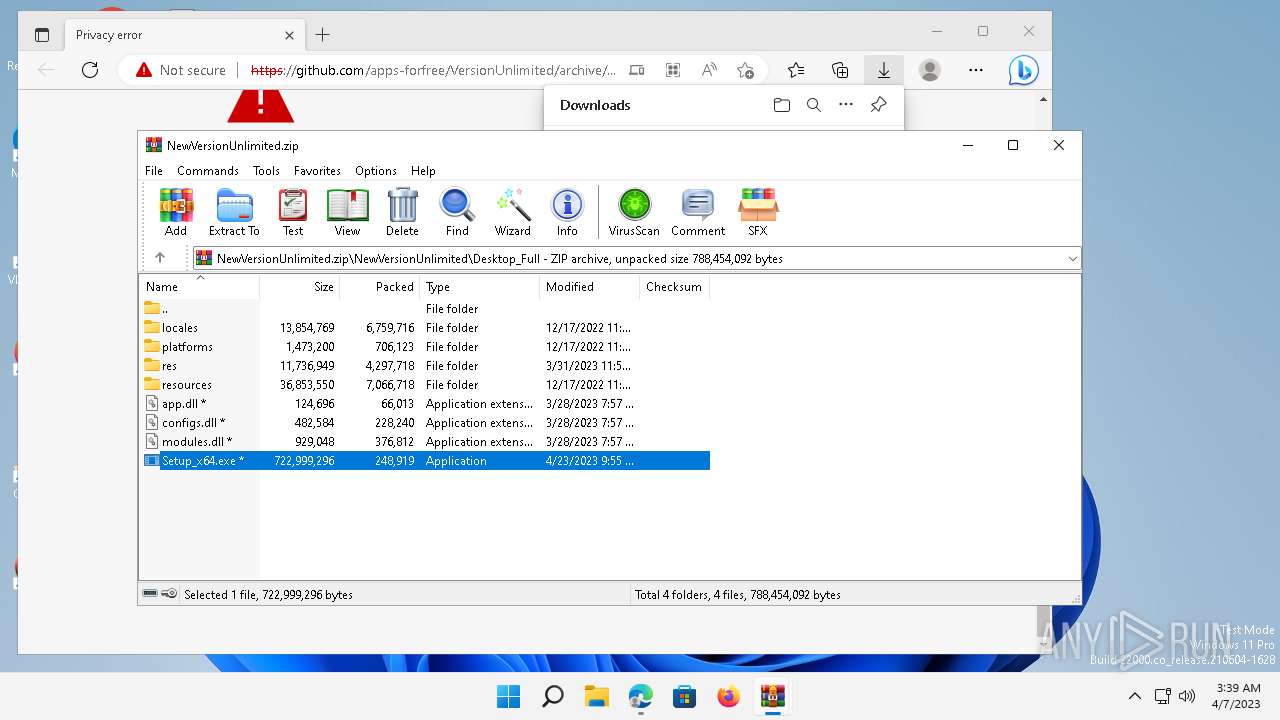Open Edge tab actions menu icon

pos(41,35)
